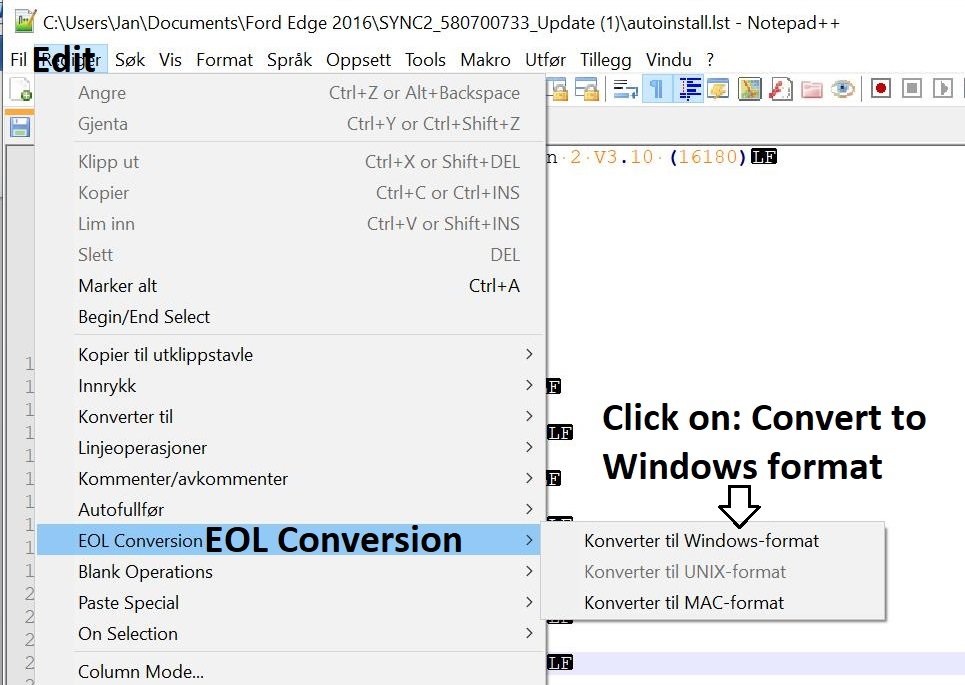Open the Vindu menu
Viewport: 965px width, 685px height.
pyautogui.click(x=668, y=60)
